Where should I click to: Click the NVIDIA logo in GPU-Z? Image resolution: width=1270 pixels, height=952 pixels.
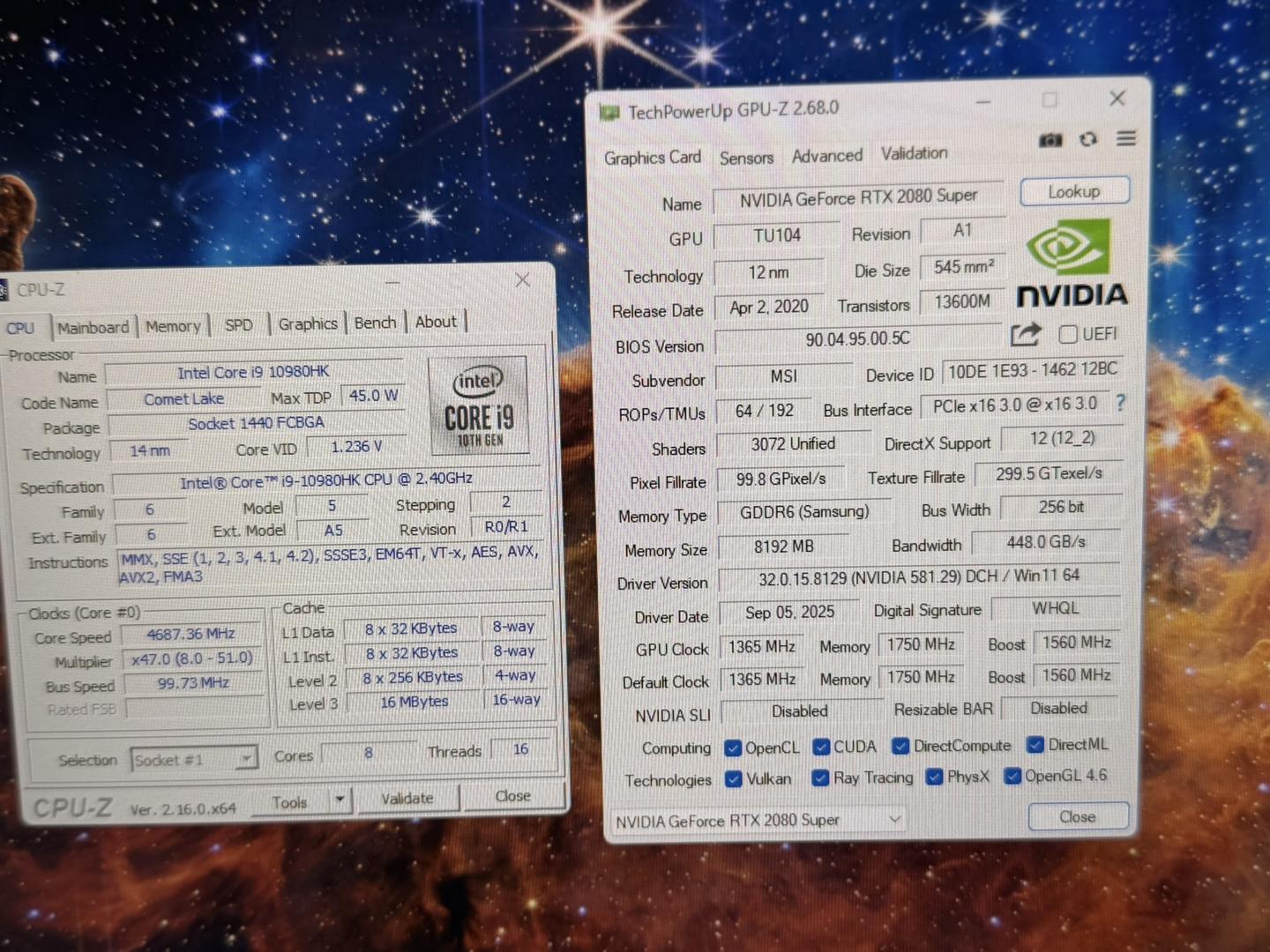pos(1072,264)
